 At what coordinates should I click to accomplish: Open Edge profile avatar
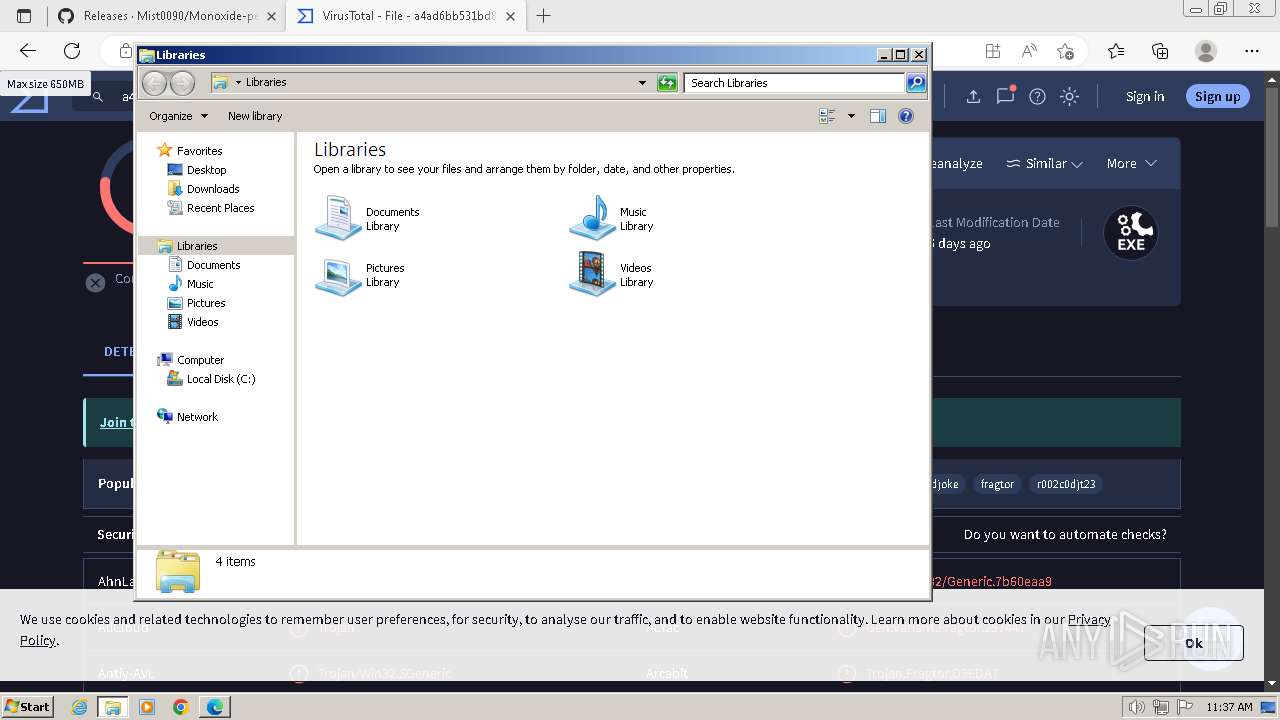1206,51
